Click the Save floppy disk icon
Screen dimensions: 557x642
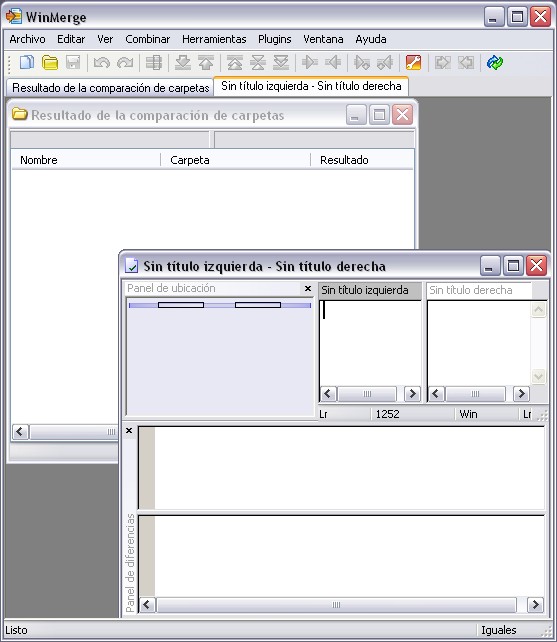point(73,63)
